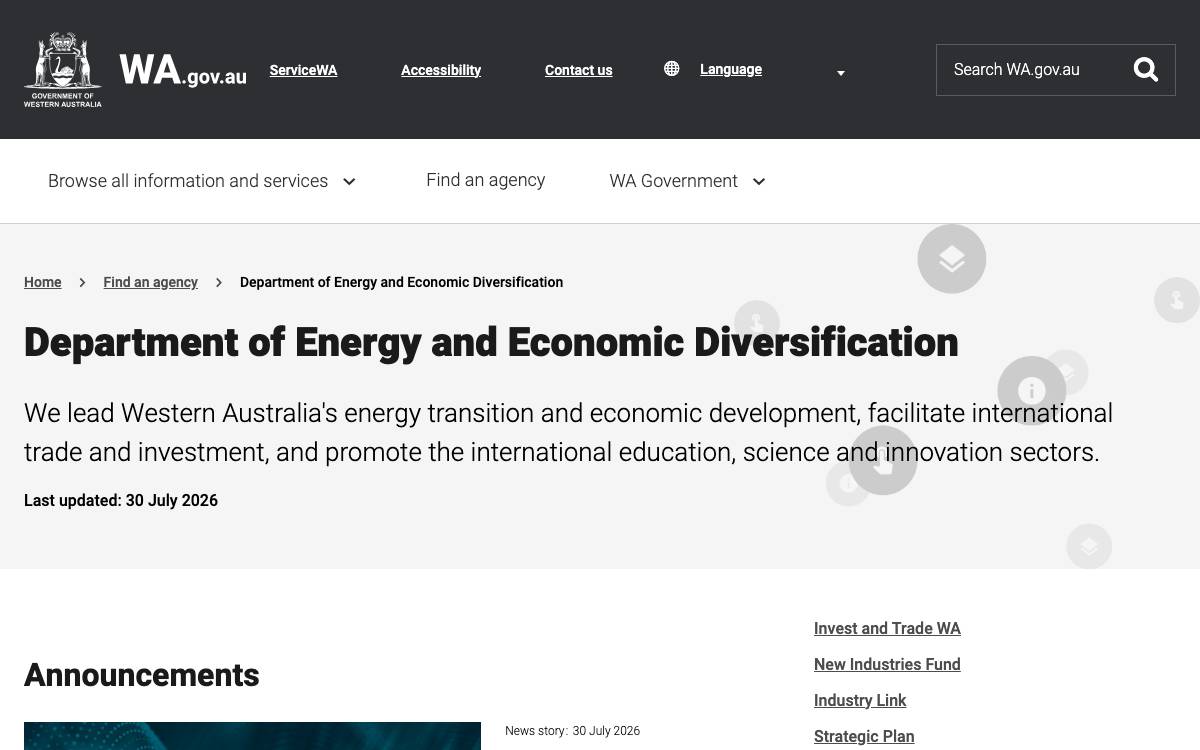This screenshot has width=1200, height=750.
Task: Open the Contact us link
Action: [x=578, y=70]
